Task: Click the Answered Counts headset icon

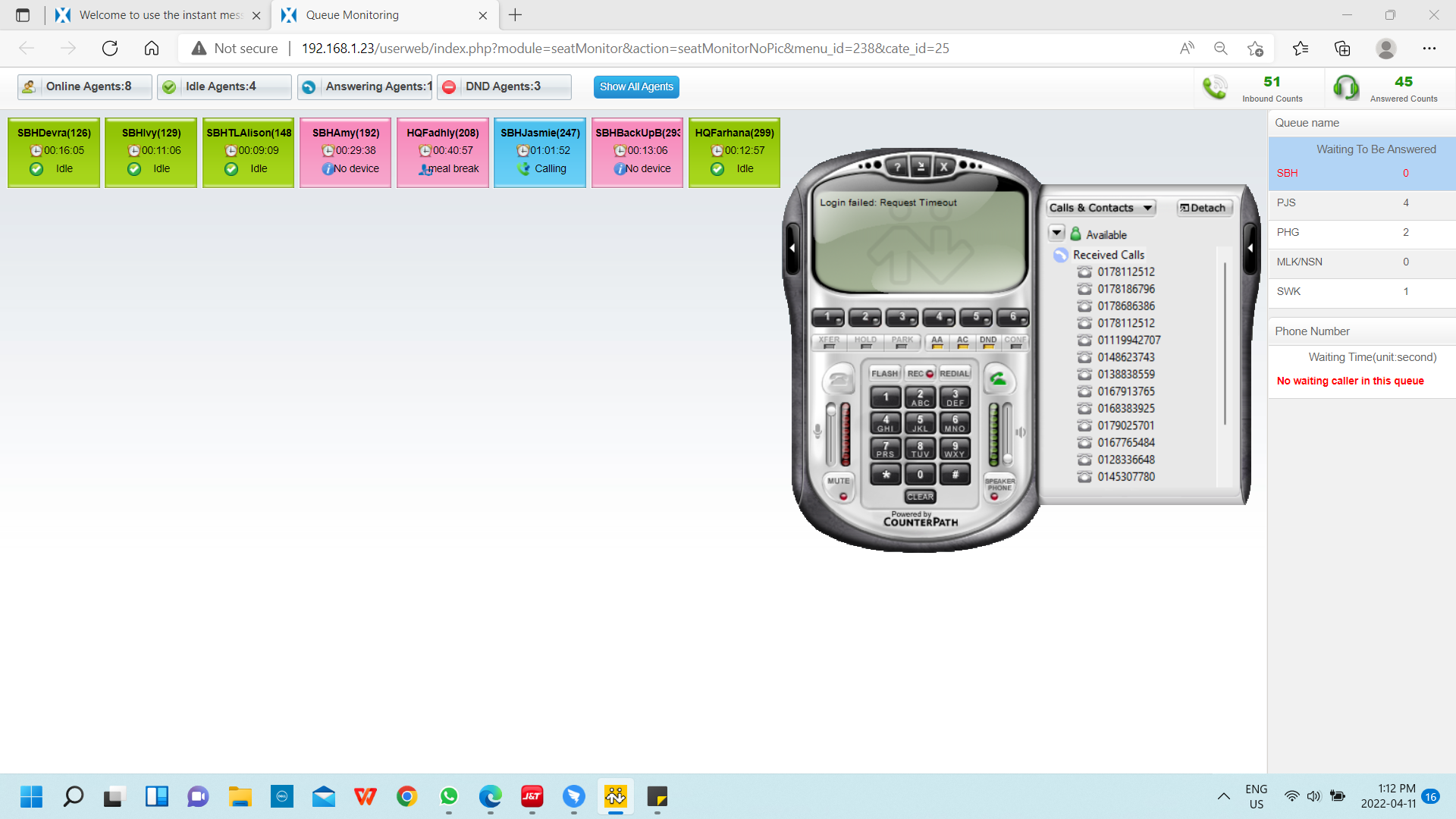Action: coord(1346,88)
